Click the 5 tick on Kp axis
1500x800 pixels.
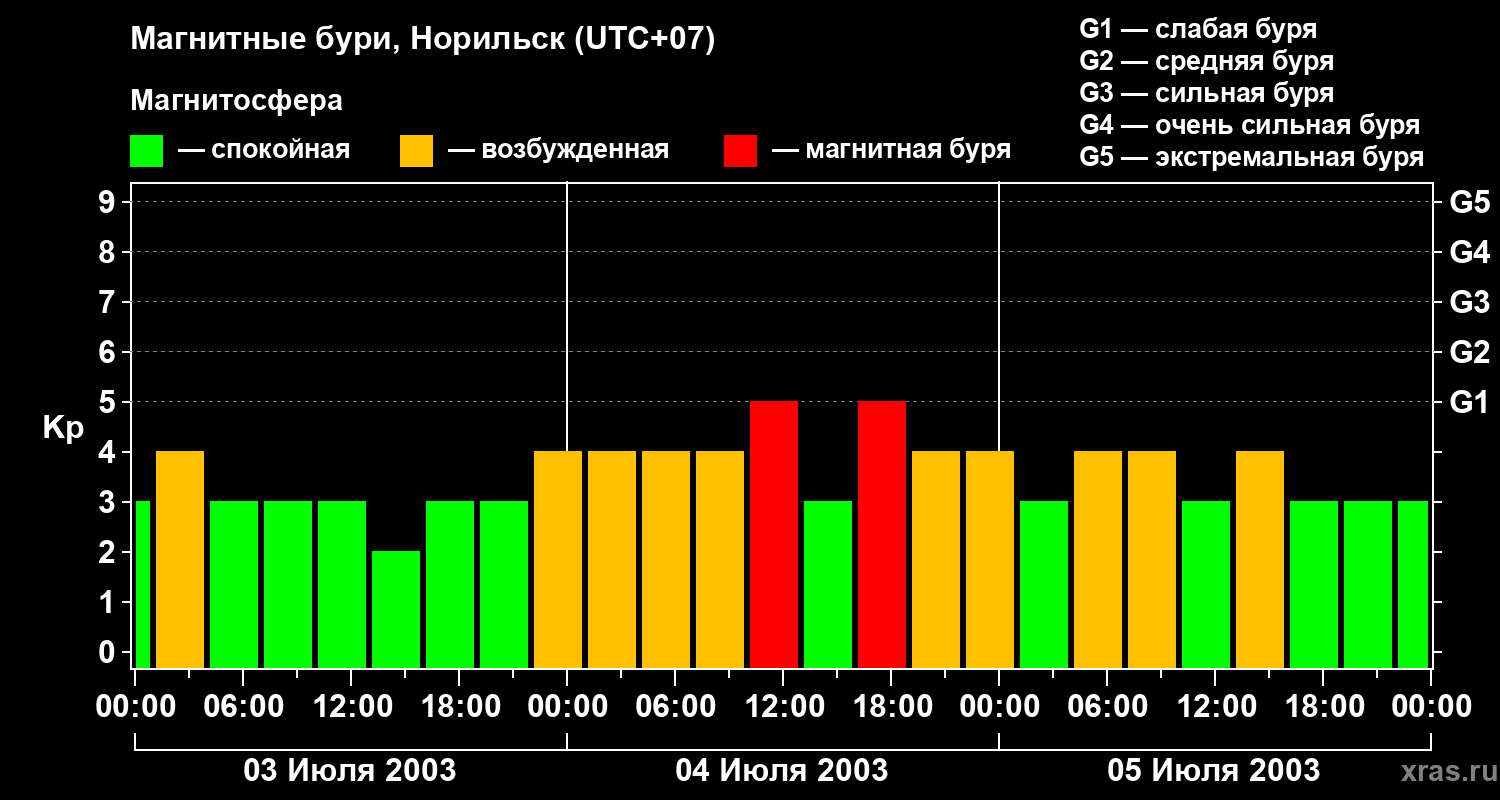coord(109,402)
